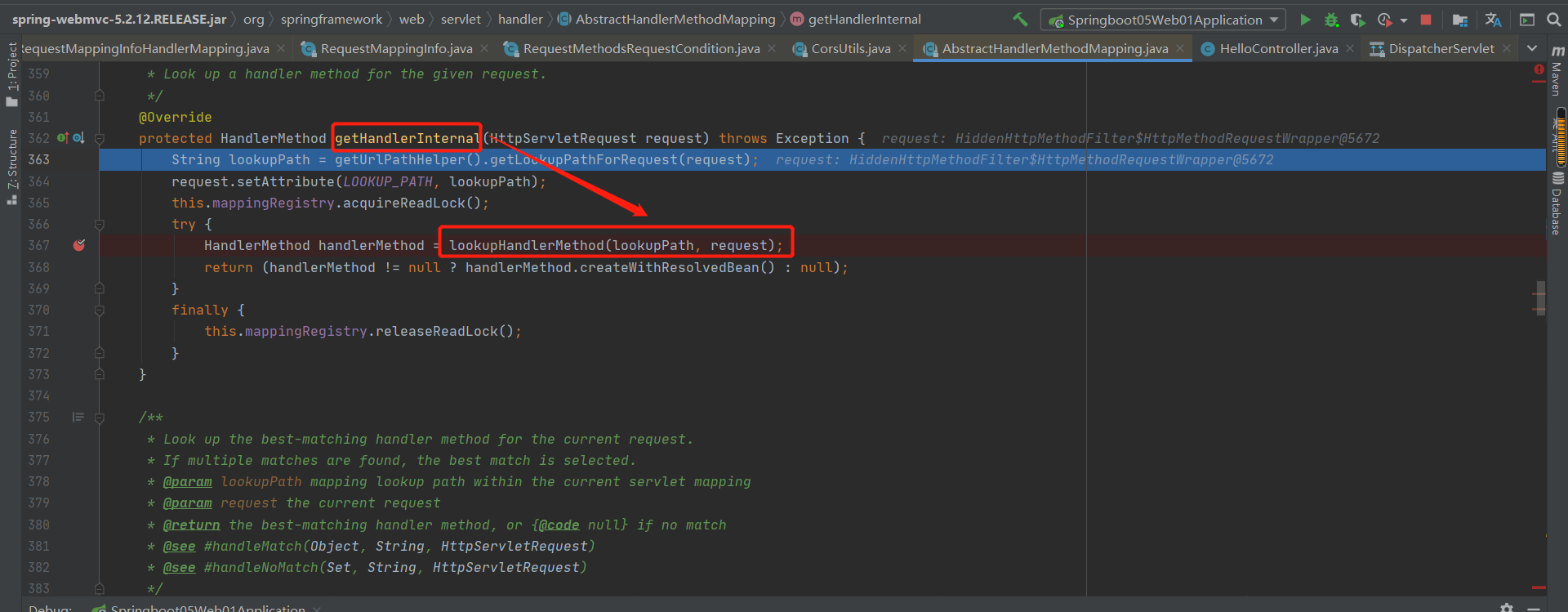Click the DispatcherServlet diagram tab icon
Viewport: 1568px width, 612px height.
tap(1377, 49)
